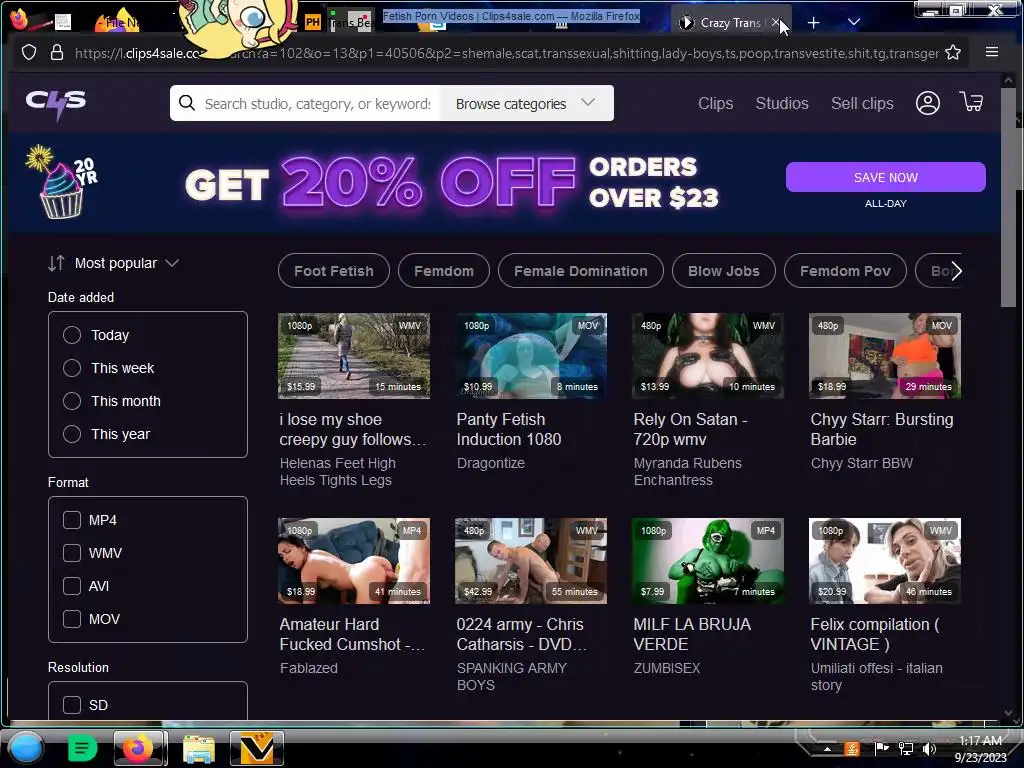Click the URL address bar
The height and width of the screenshot is (768, 1024).
point(506,53)
